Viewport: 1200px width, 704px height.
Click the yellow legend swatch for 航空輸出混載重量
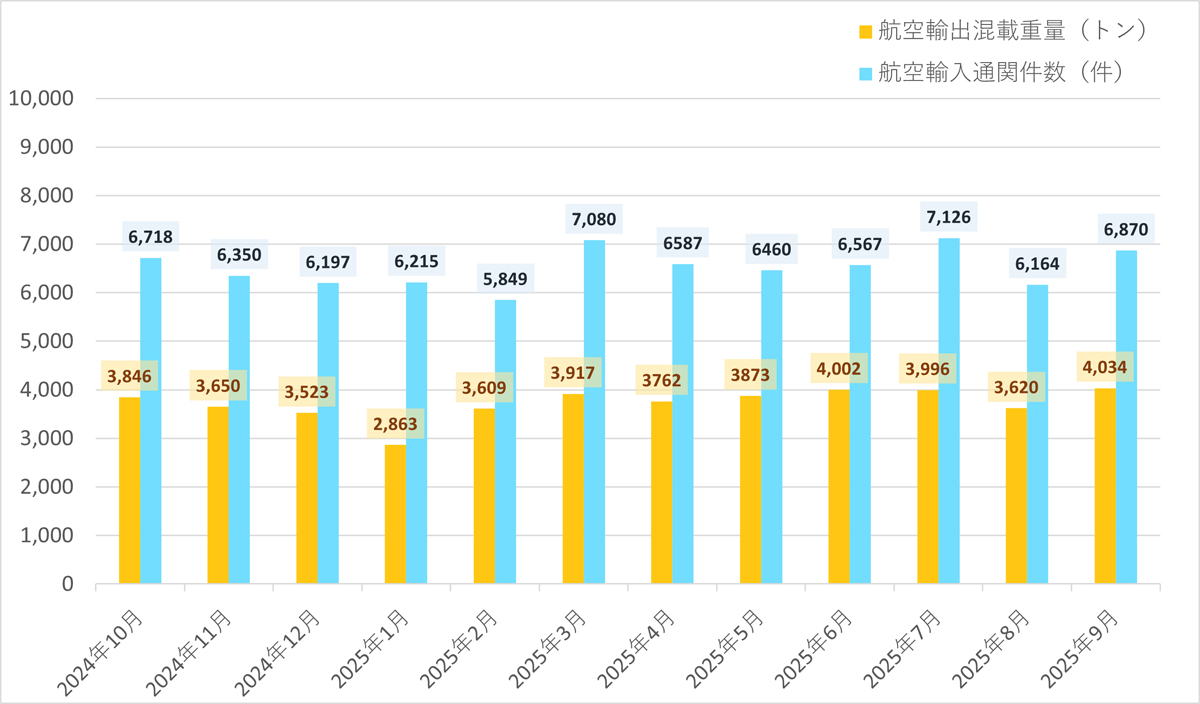click(866, 32)
